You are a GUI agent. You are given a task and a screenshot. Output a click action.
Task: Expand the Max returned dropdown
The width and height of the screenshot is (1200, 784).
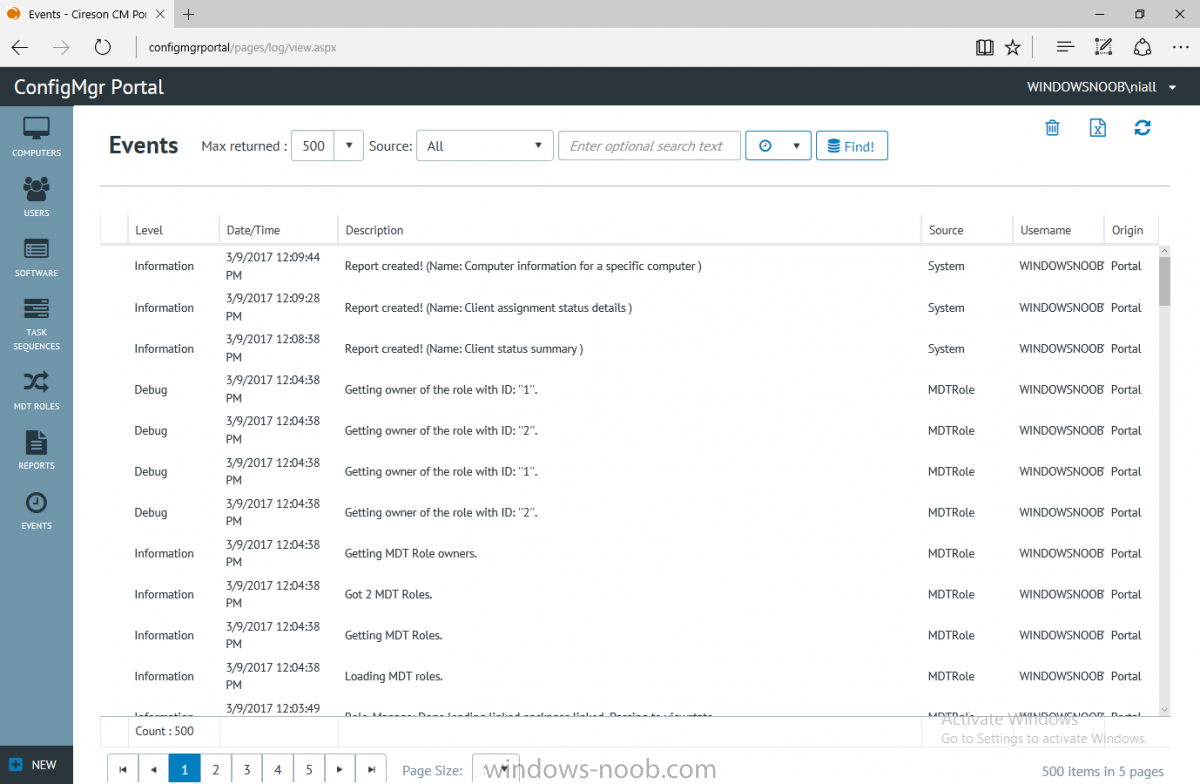348,146
